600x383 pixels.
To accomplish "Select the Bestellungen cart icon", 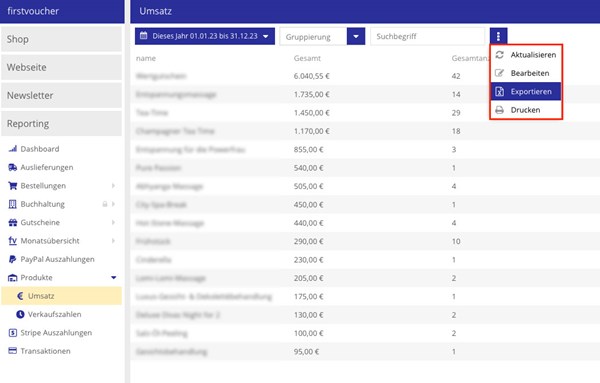I will [13, 186].
